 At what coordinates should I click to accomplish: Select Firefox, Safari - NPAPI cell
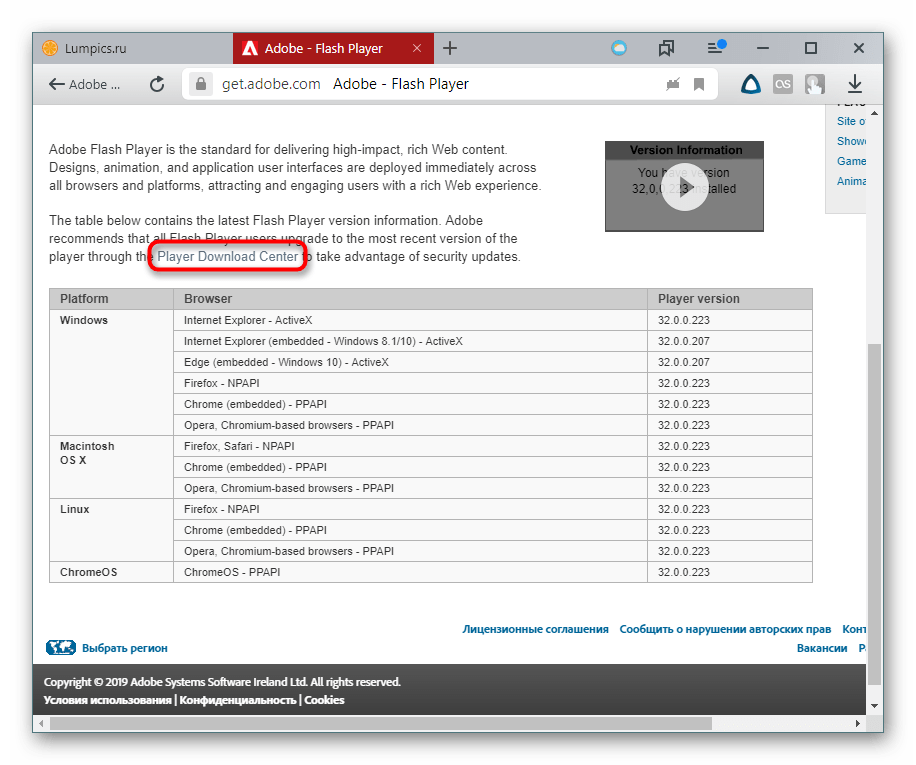(x=410, y=446)
